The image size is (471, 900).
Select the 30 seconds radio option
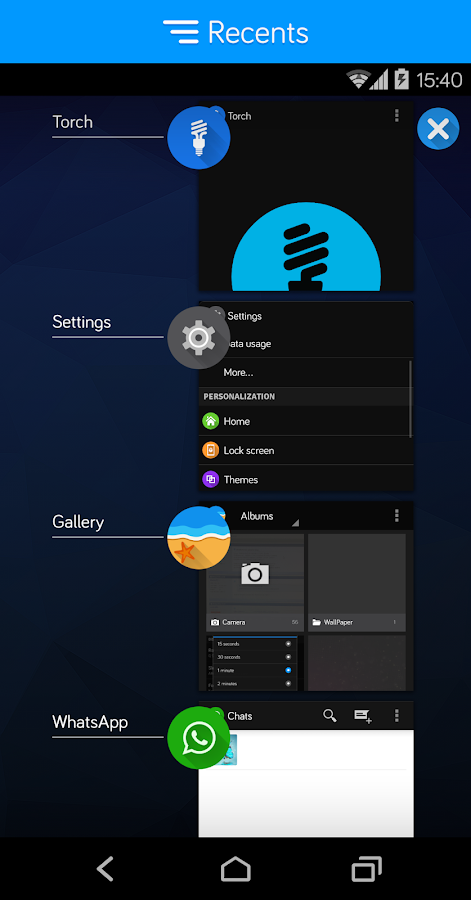[x=288, y=657]
